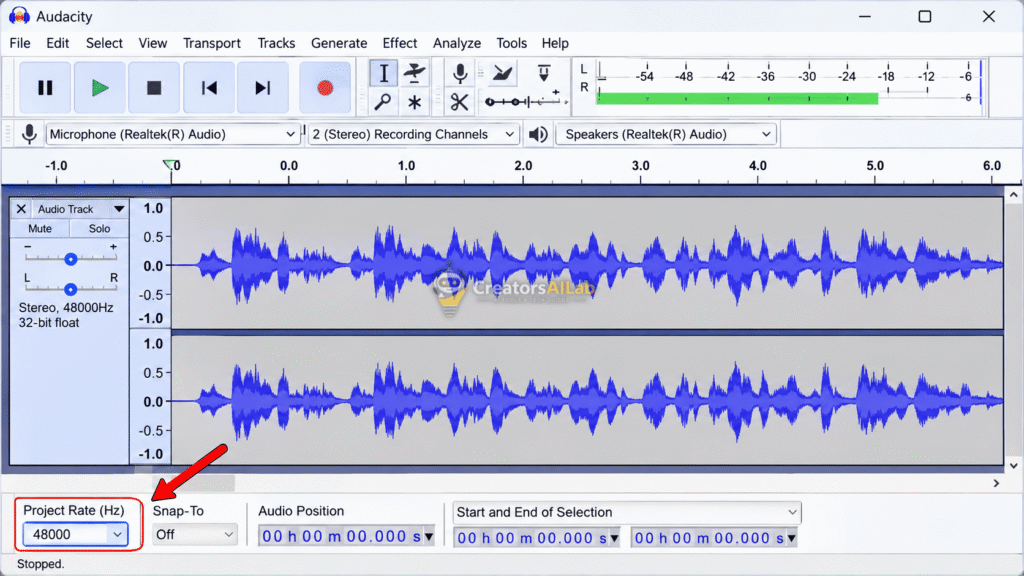Open the Edit menu

pos(57,43)
